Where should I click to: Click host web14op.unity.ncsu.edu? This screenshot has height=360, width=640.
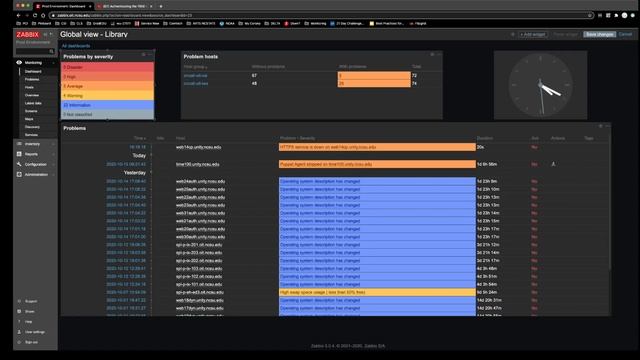[198, 147]
